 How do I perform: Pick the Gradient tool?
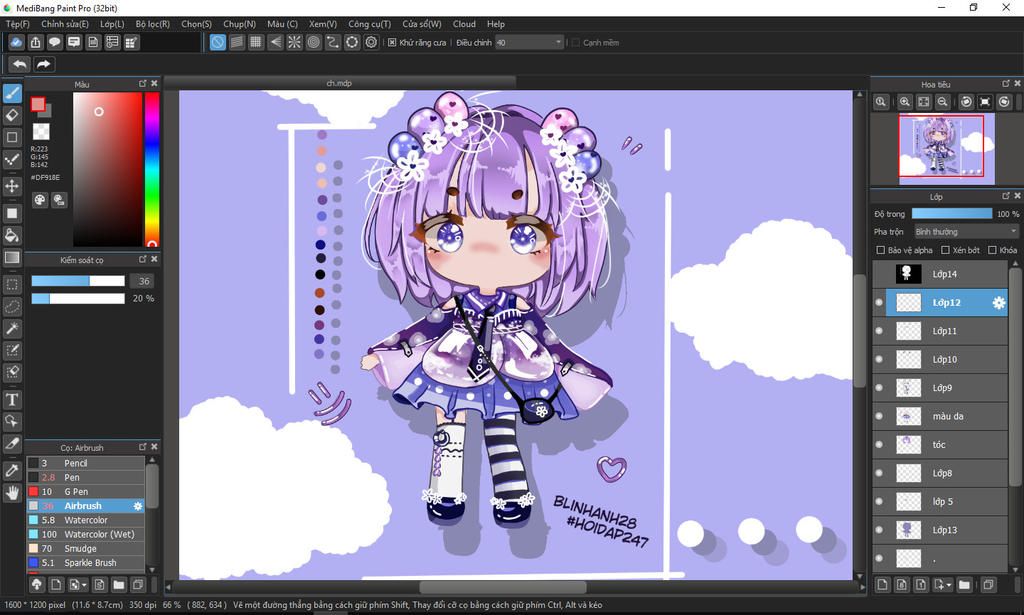click(x=12, y=257)
